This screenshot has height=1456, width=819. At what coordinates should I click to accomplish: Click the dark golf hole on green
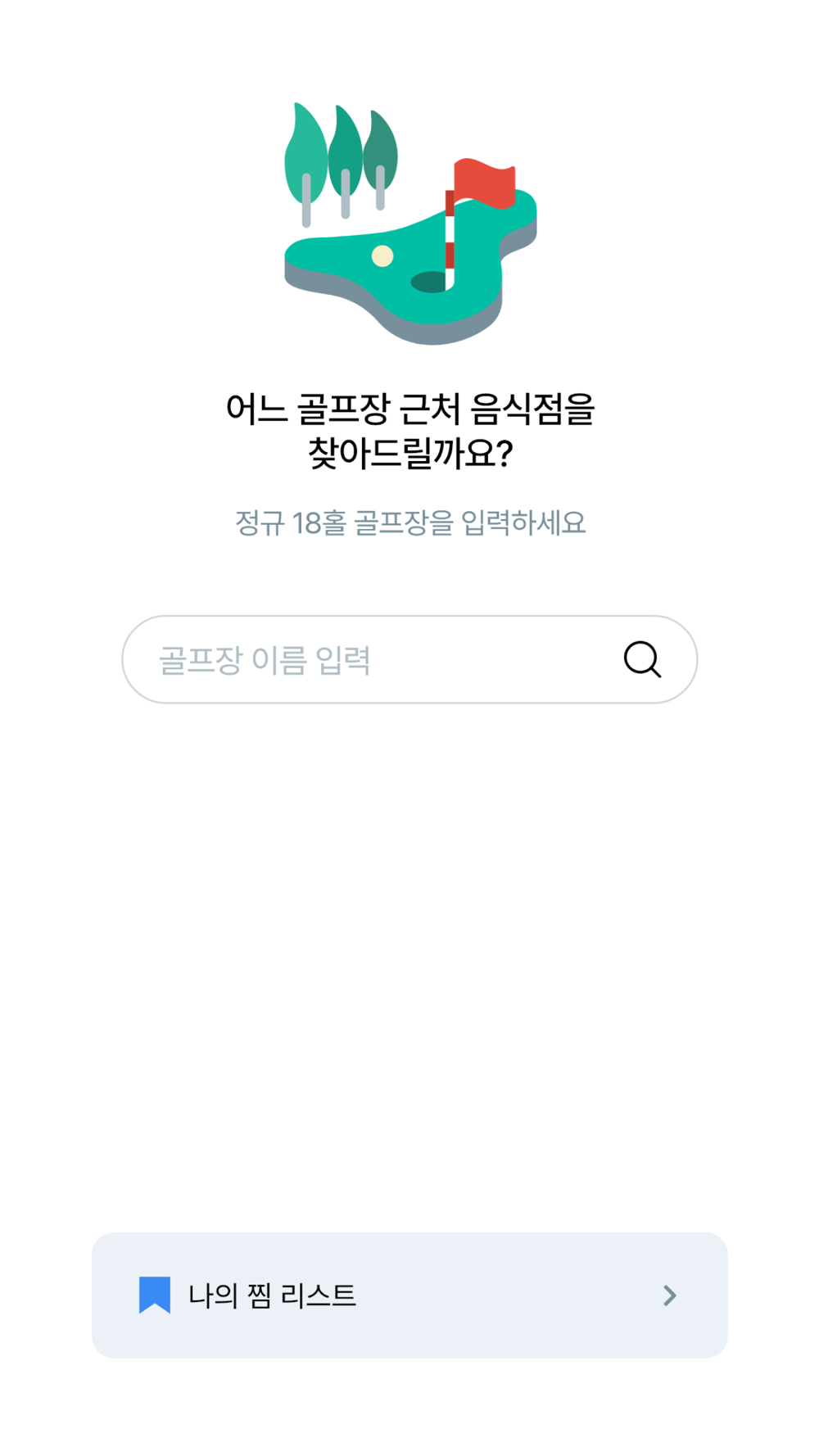coord(428,283)
